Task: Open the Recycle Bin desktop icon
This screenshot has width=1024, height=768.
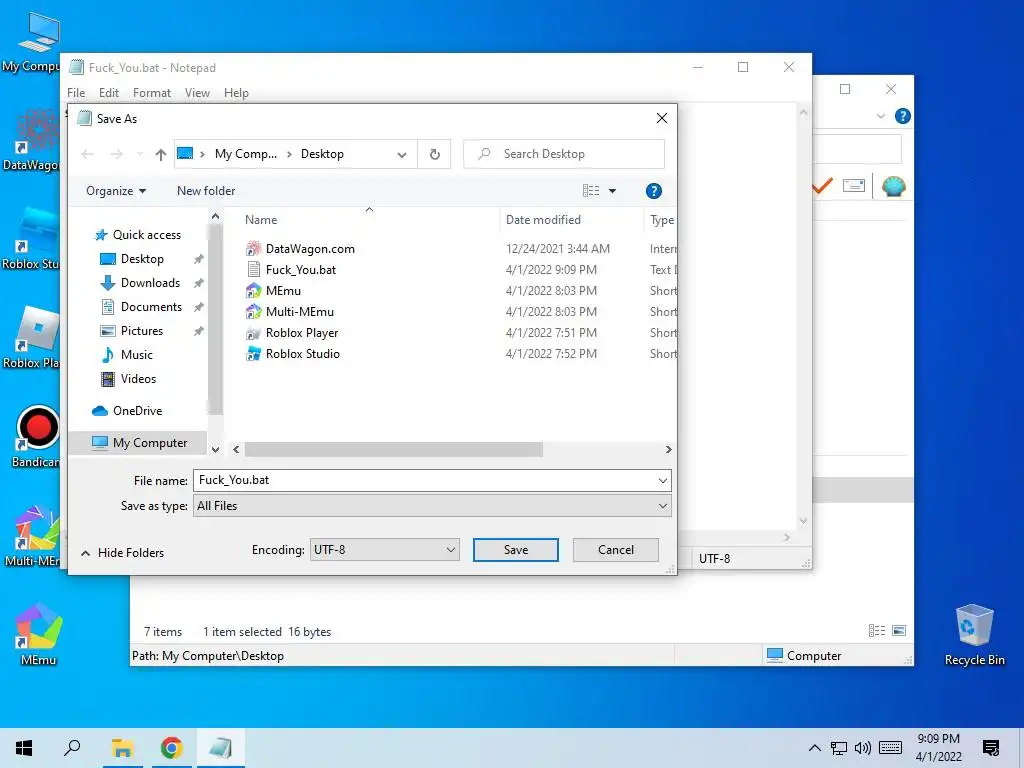Action: coord(974,634)
